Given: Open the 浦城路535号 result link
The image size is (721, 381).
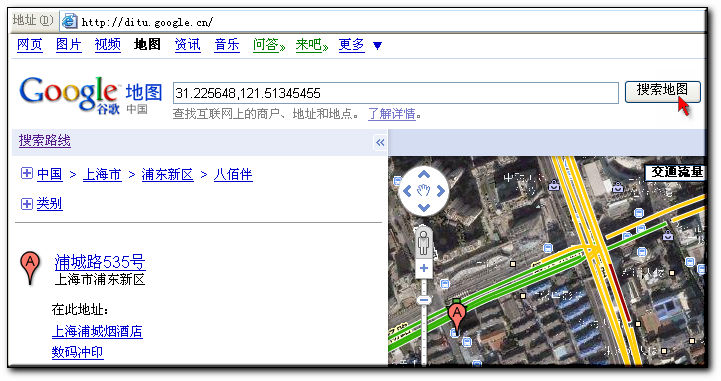Looking at the screenshot, I should [100, 262].
